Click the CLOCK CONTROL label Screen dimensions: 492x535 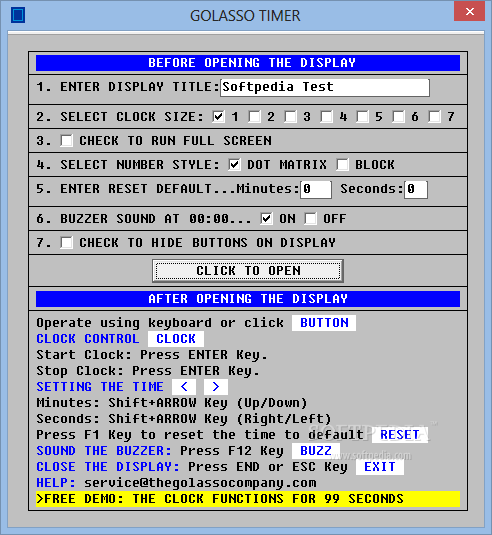[88, 339]
